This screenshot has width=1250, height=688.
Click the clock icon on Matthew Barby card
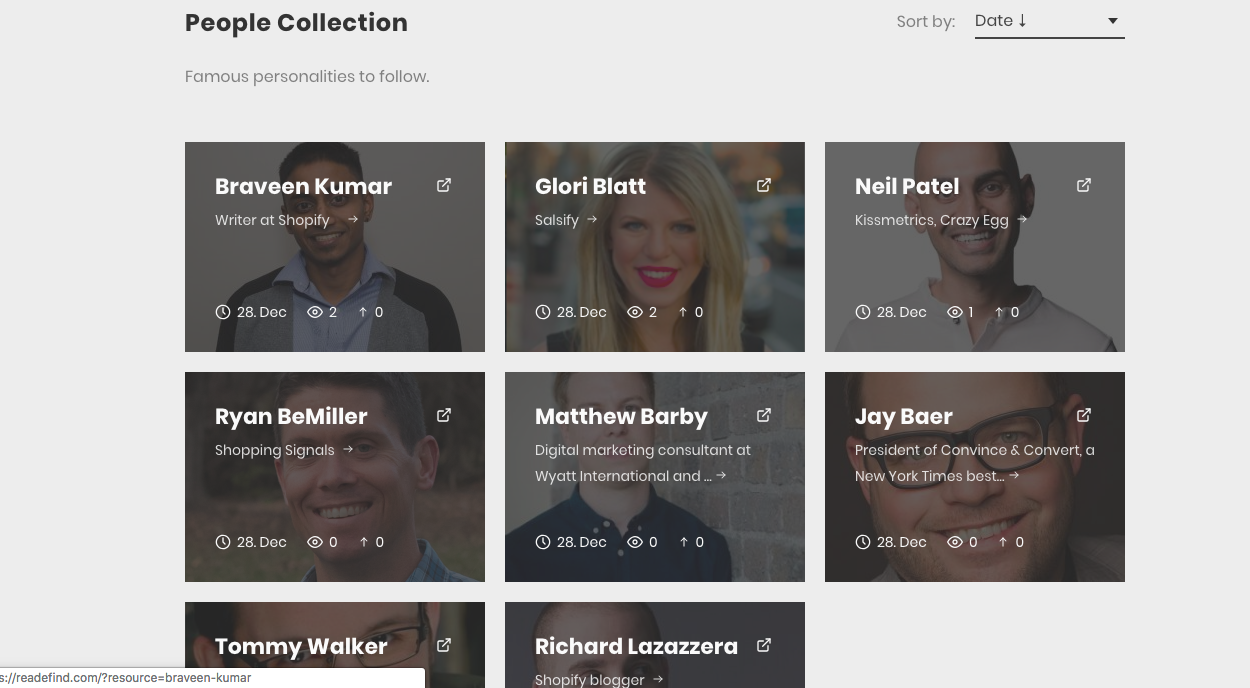[542, 541]
